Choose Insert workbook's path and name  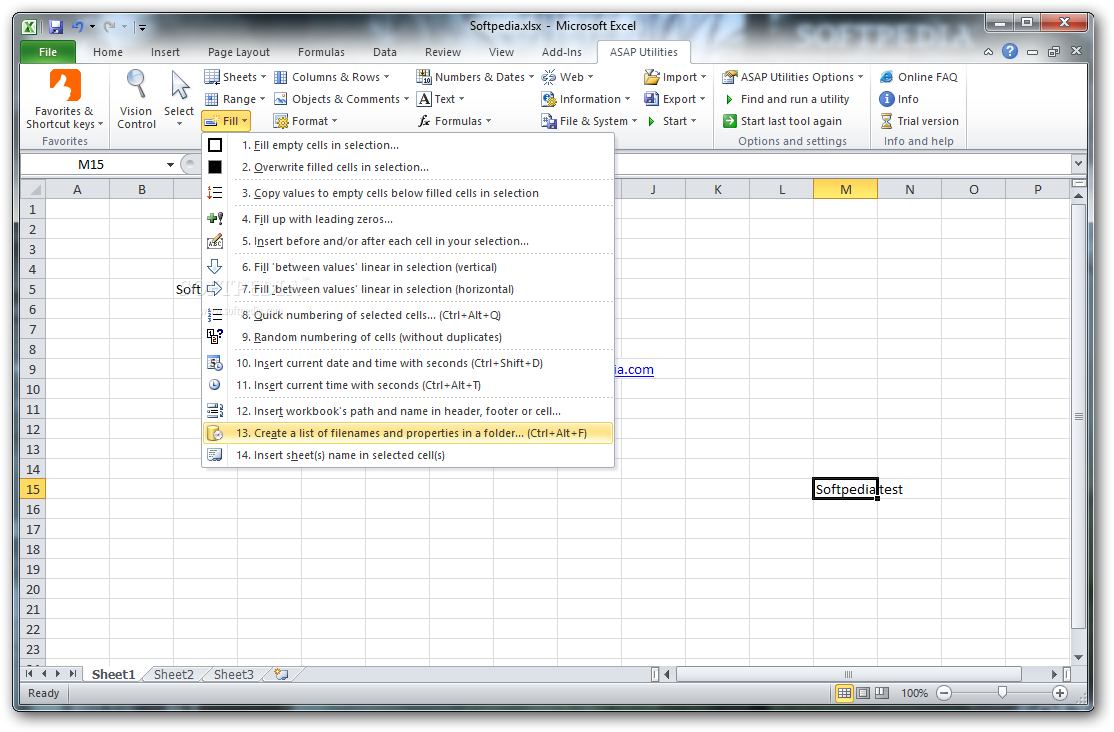tap(409, 411)
